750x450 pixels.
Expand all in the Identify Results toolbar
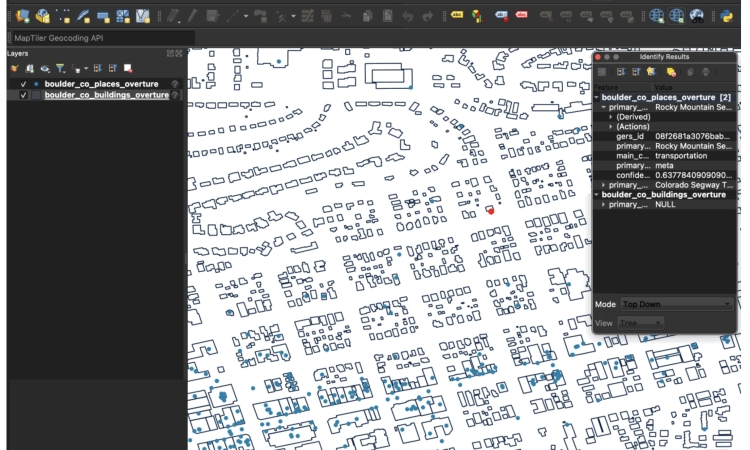click(621, 72)
